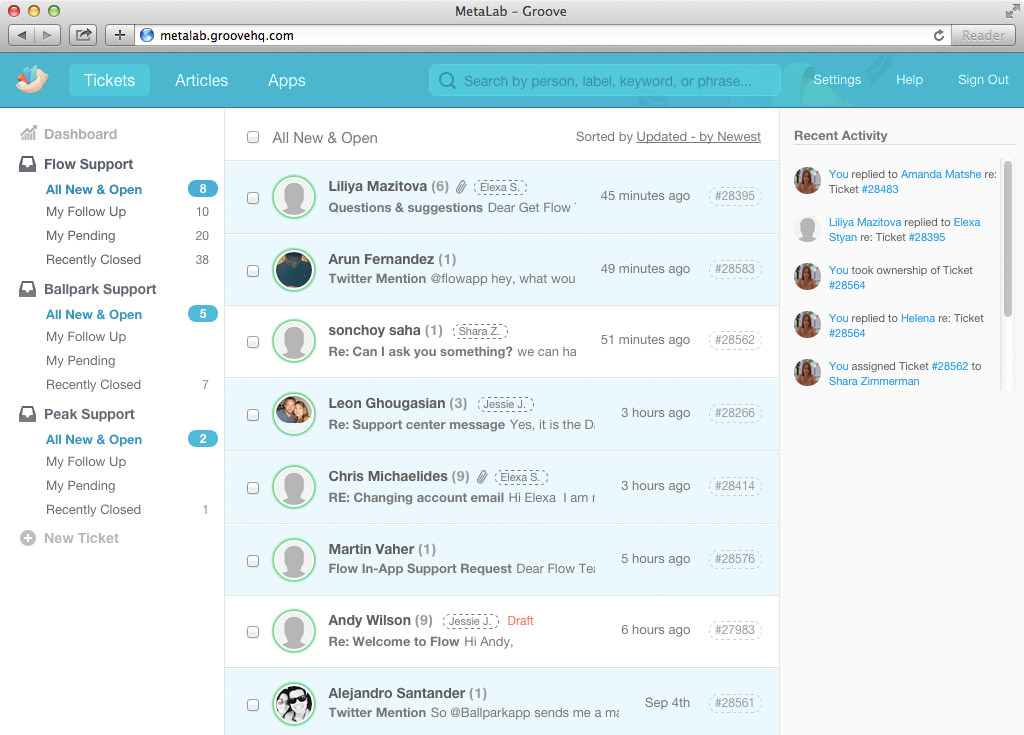
Task: Click the Recent Activity scrollbar
Action: point(1008,238)
